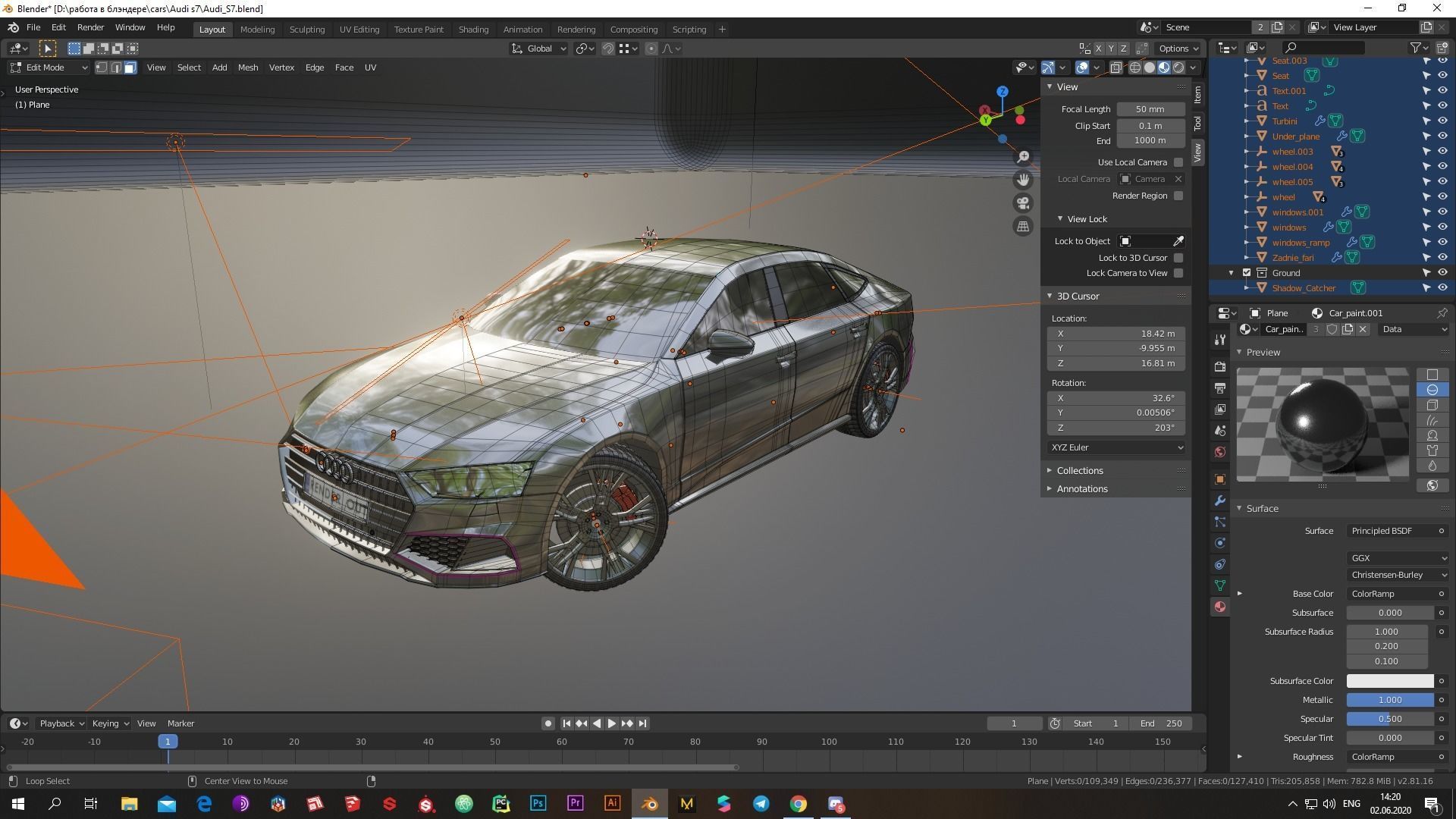Open the Tool properties tab icon

[x=1219, y=340]
